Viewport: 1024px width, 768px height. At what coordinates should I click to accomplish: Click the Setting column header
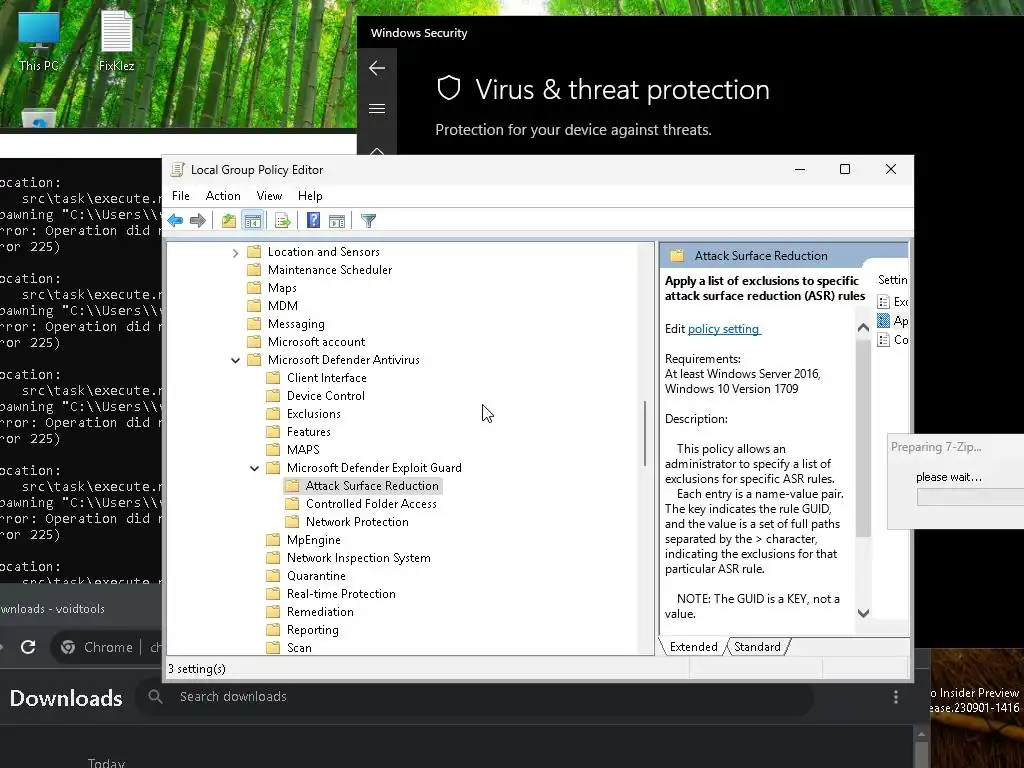[x=892, y=280]
